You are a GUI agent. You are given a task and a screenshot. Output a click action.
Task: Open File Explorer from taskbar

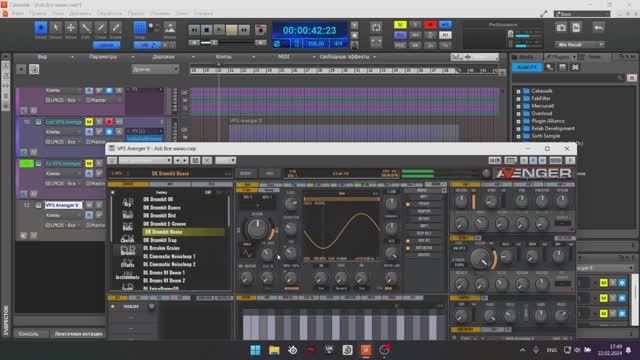coord(274,350)
